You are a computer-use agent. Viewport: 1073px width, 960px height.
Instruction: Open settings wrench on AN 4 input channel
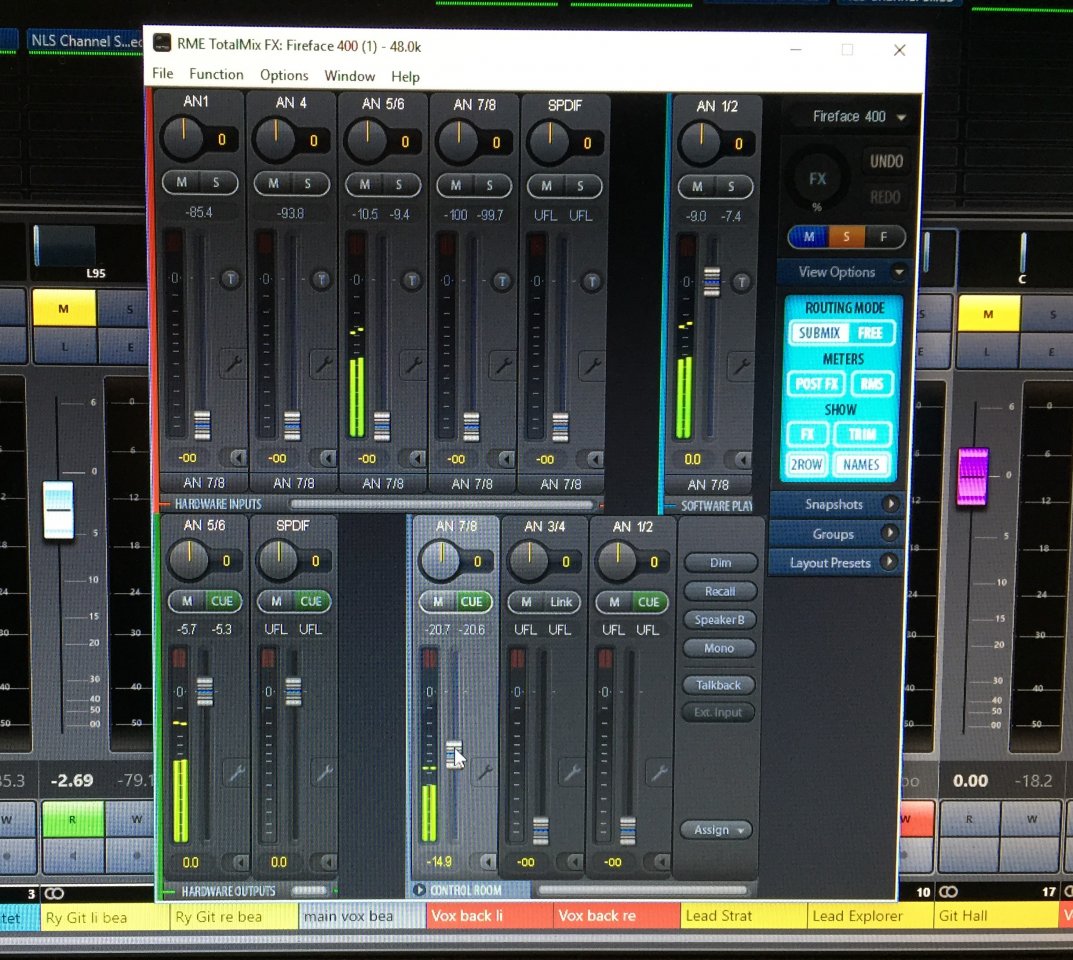323,363
